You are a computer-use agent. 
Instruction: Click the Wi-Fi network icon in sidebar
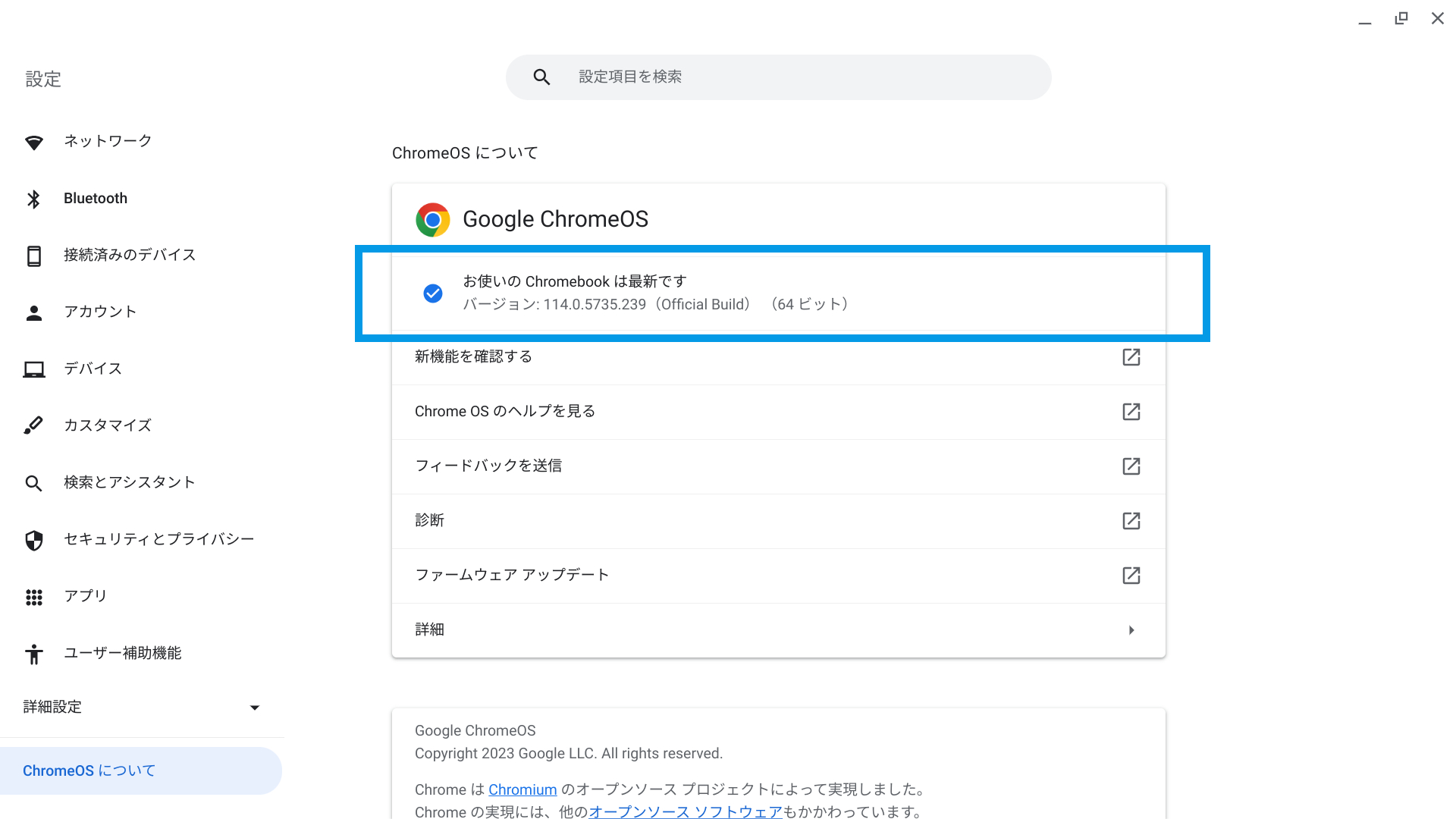point(34,143)
